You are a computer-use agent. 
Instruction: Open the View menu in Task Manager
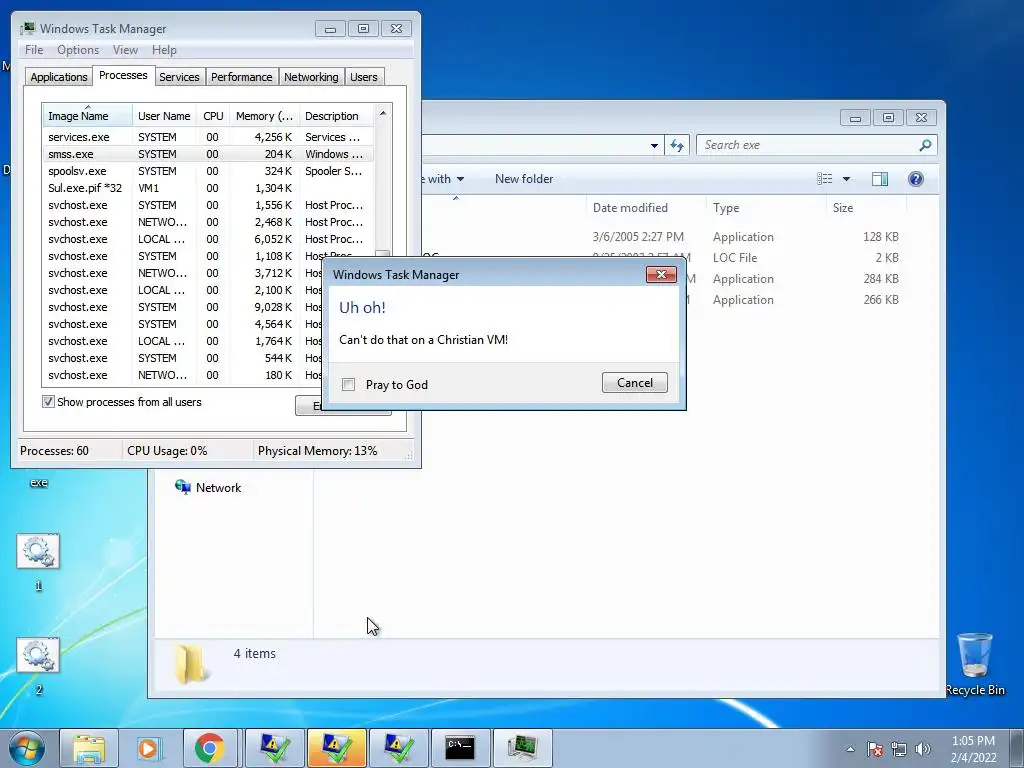click(125, 50)
